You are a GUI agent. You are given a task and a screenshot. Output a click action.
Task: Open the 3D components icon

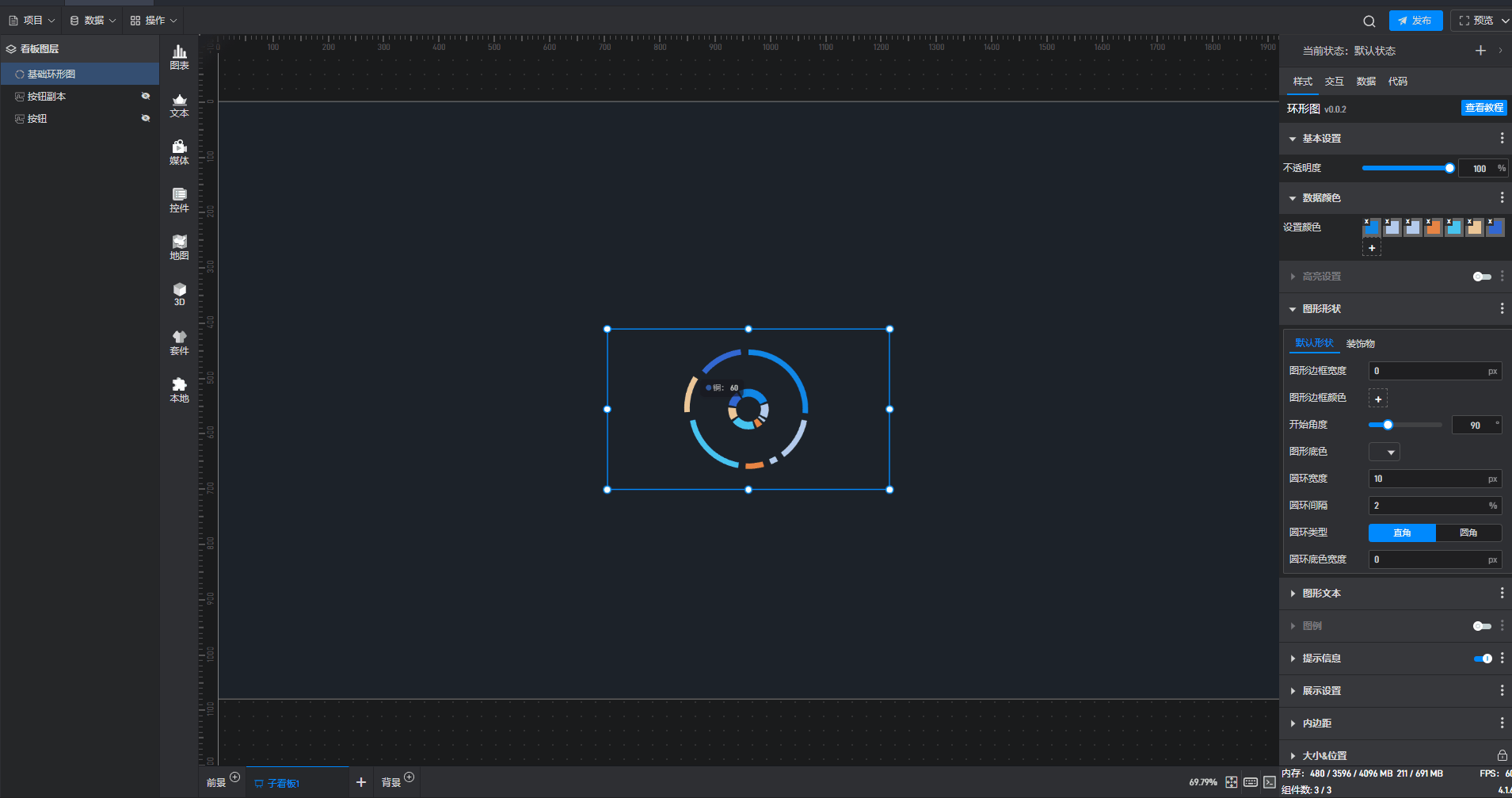[x=179, y=294]
